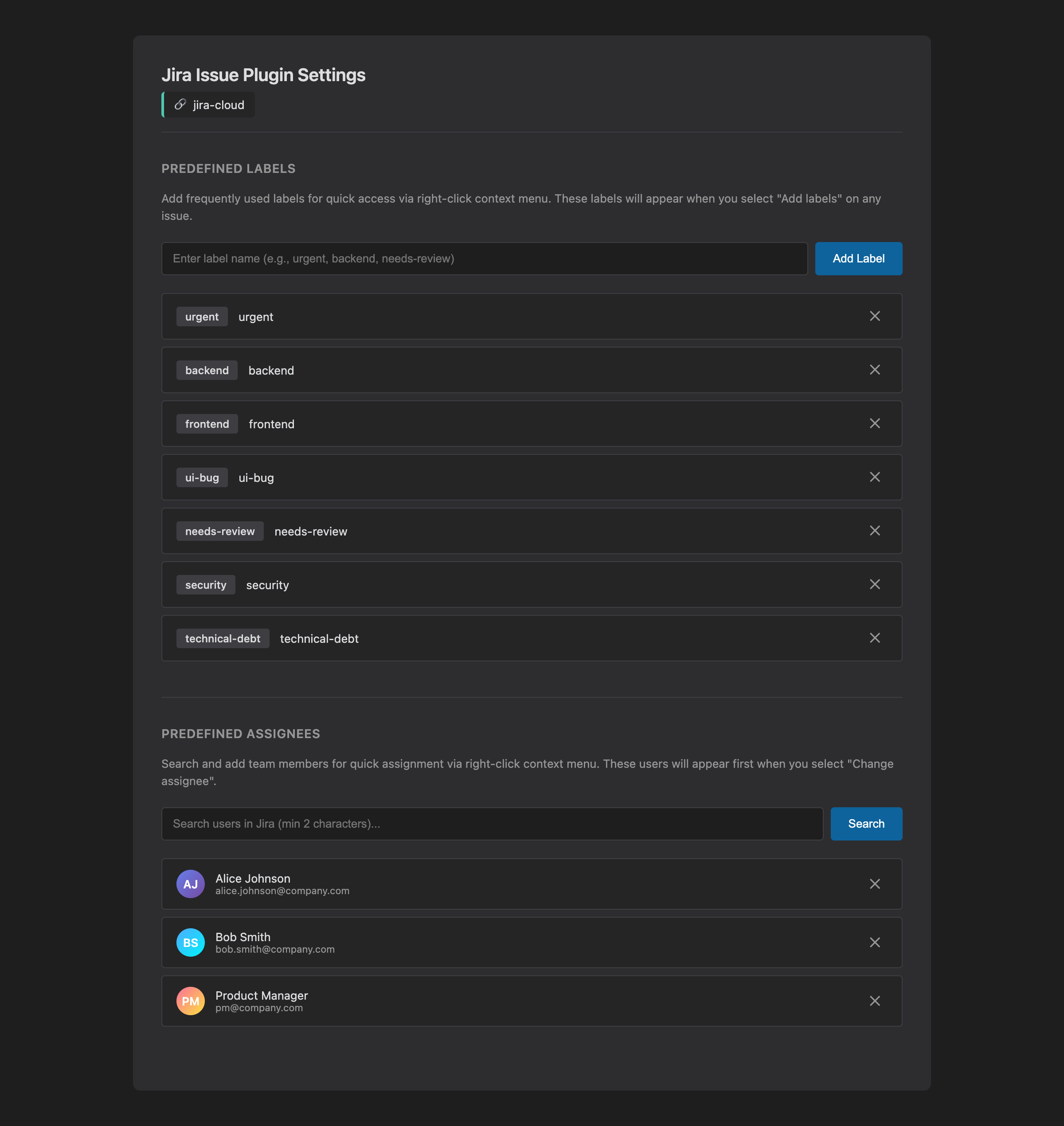Click the Predefined Labels heading

click(229, 168)
